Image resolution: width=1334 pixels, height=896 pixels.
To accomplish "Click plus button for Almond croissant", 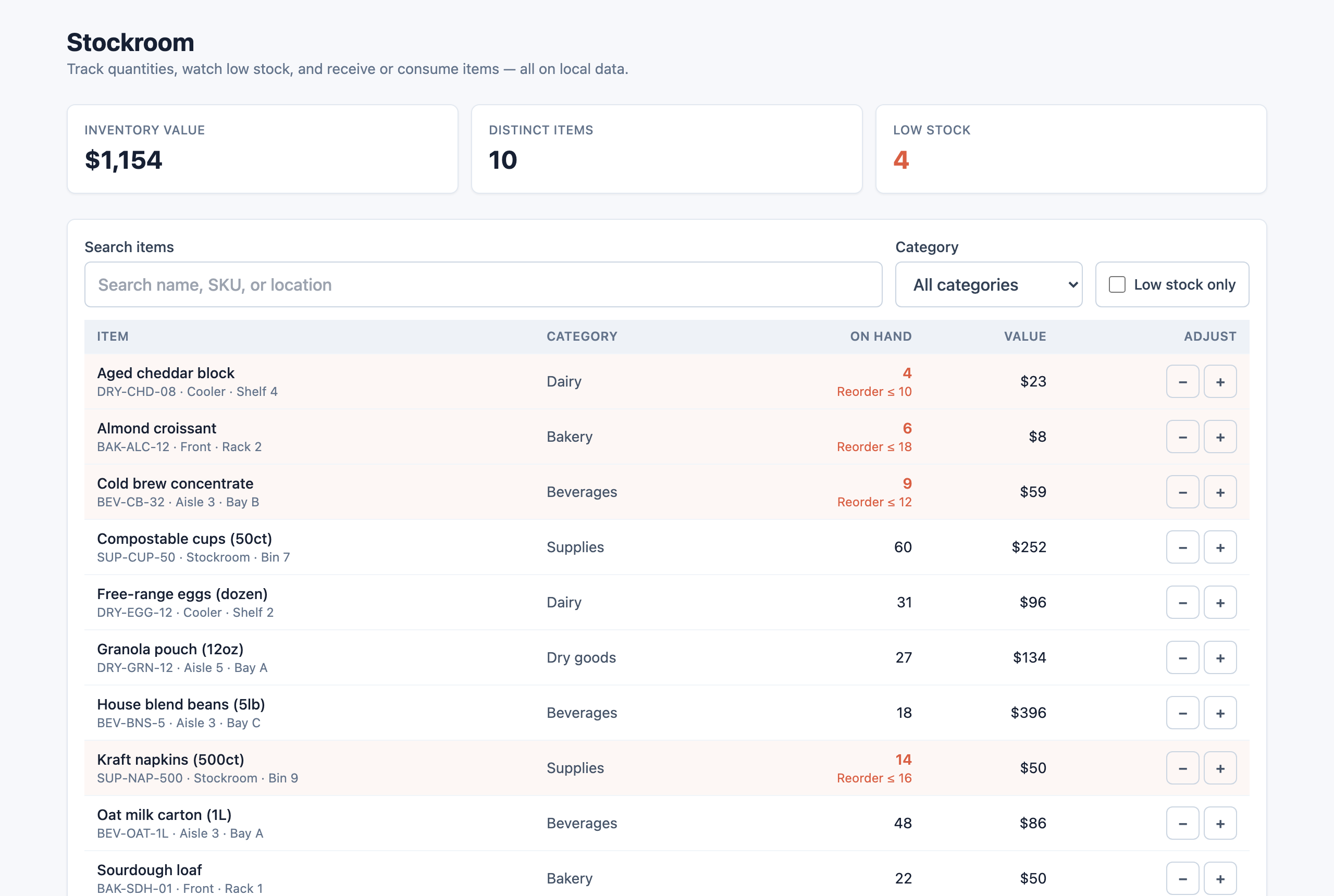I will click(1220, 437).
